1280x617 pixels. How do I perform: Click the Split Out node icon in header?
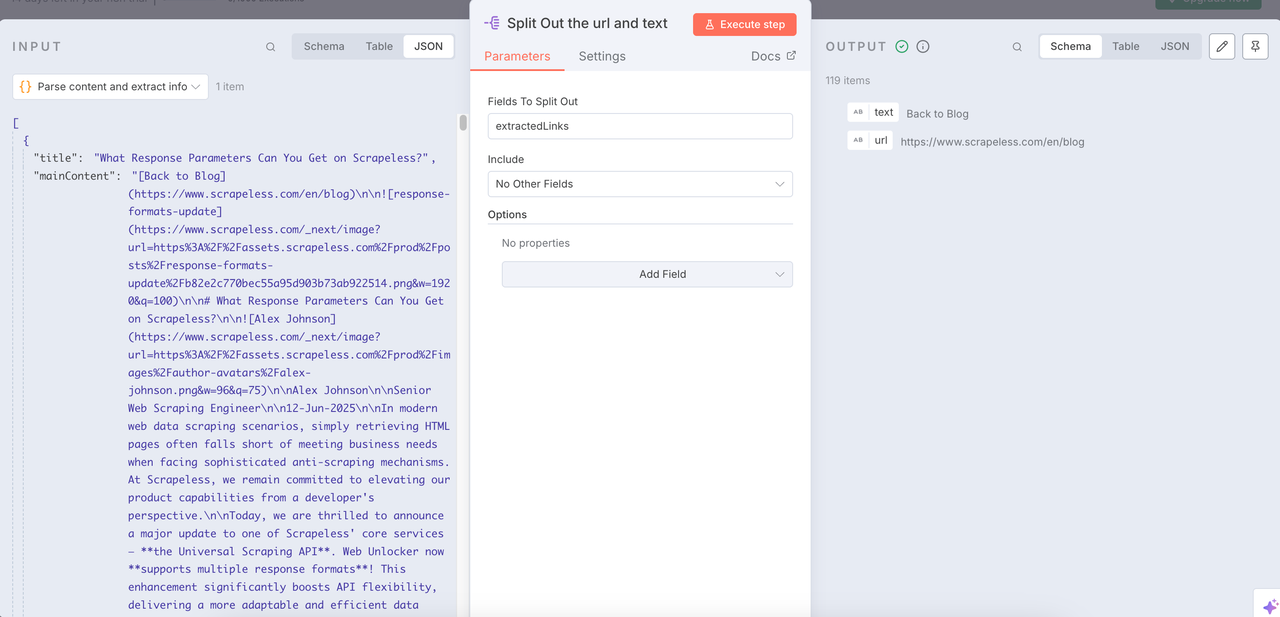click(x=492, y=24)
